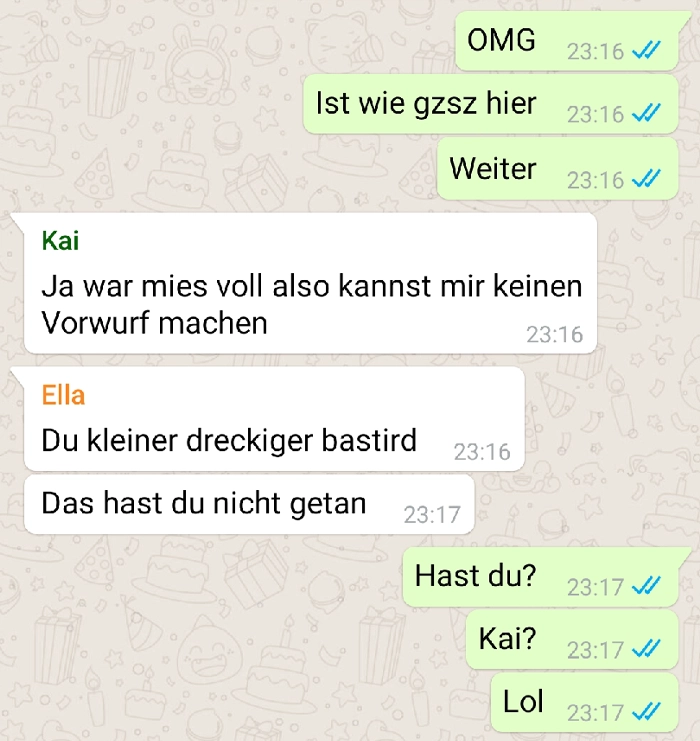Open Ella's contact via orange sender name

coord(63,395)
